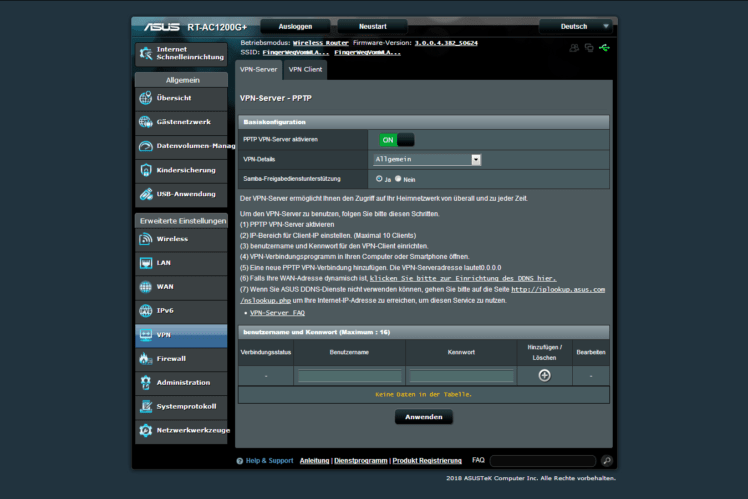Image resolution: width=748 pixels, height=499 pixels.
Task: Click the 'Verbindungsstatus' column header
Action: tap(266, 353)
